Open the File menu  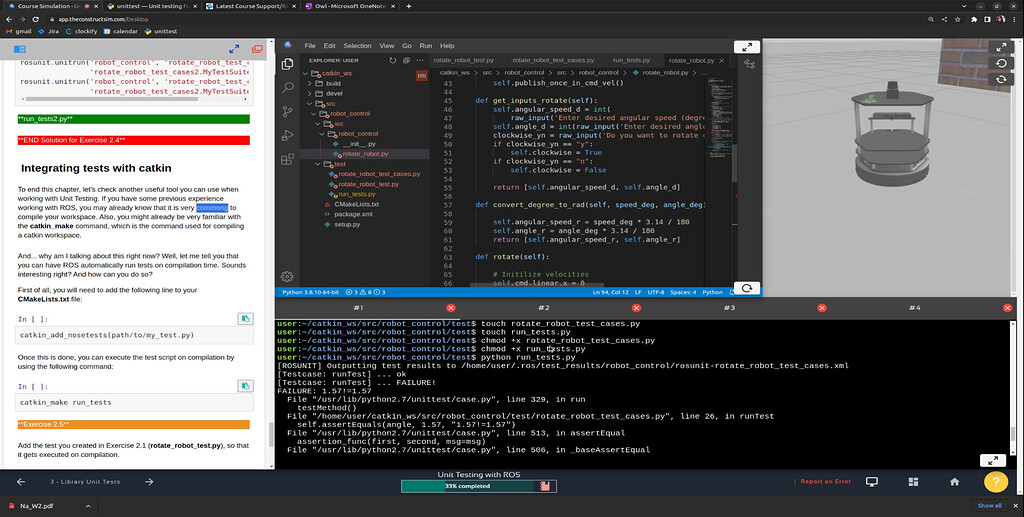click(310, 46)
